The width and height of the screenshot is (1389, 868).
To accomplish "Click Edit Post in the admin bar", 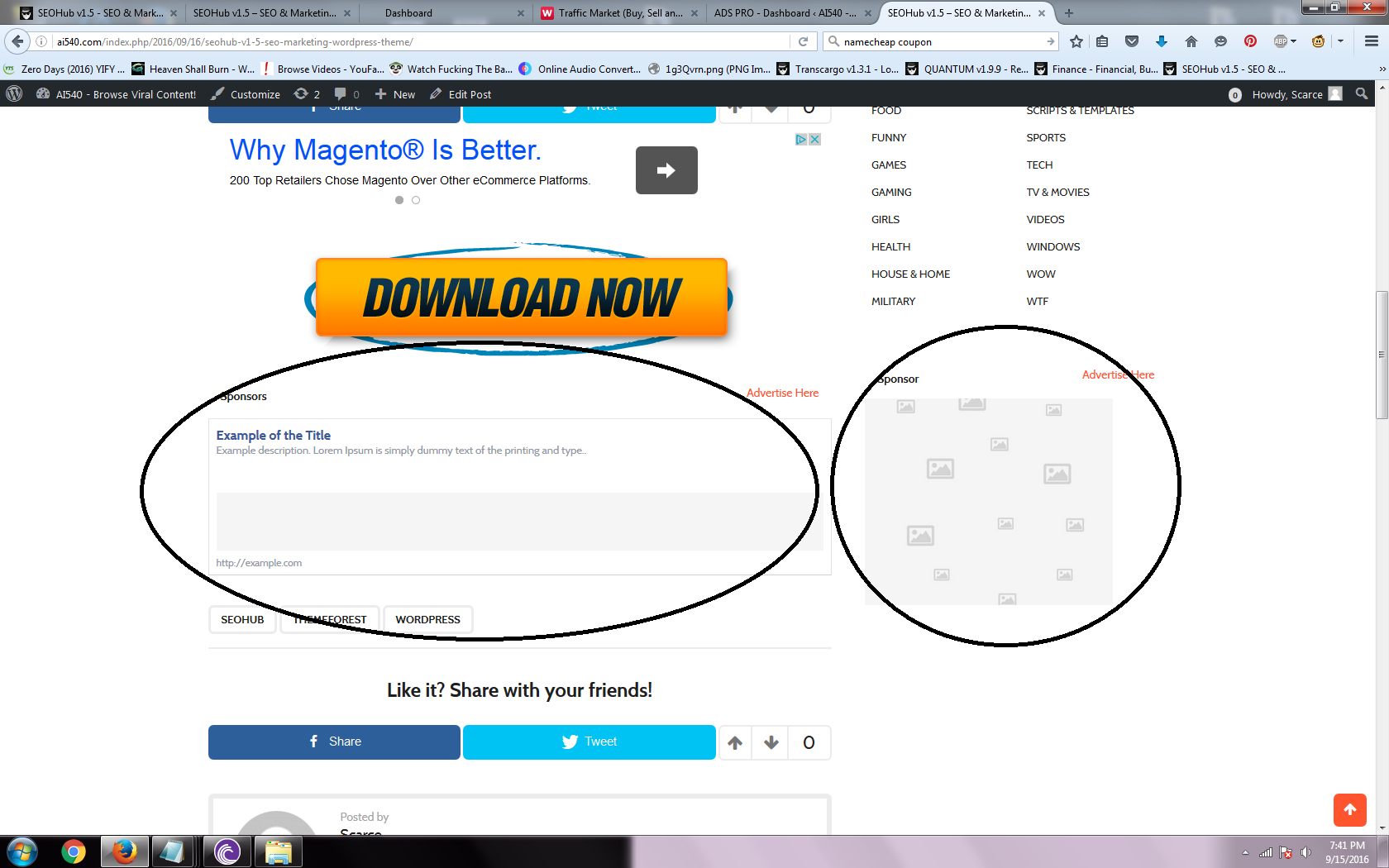I will tap(461, 94).
